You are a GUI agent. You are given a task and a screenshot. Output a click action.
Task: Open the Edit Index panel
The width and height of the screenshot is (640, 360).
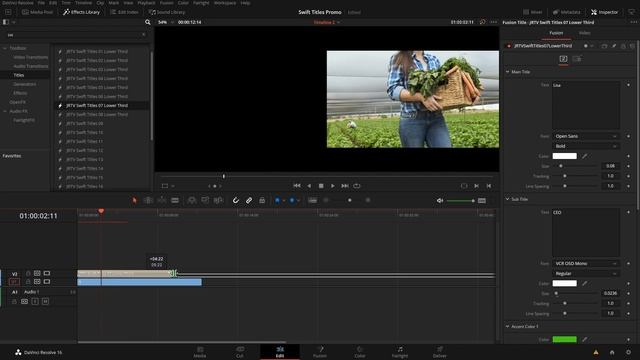coord(124,12)
